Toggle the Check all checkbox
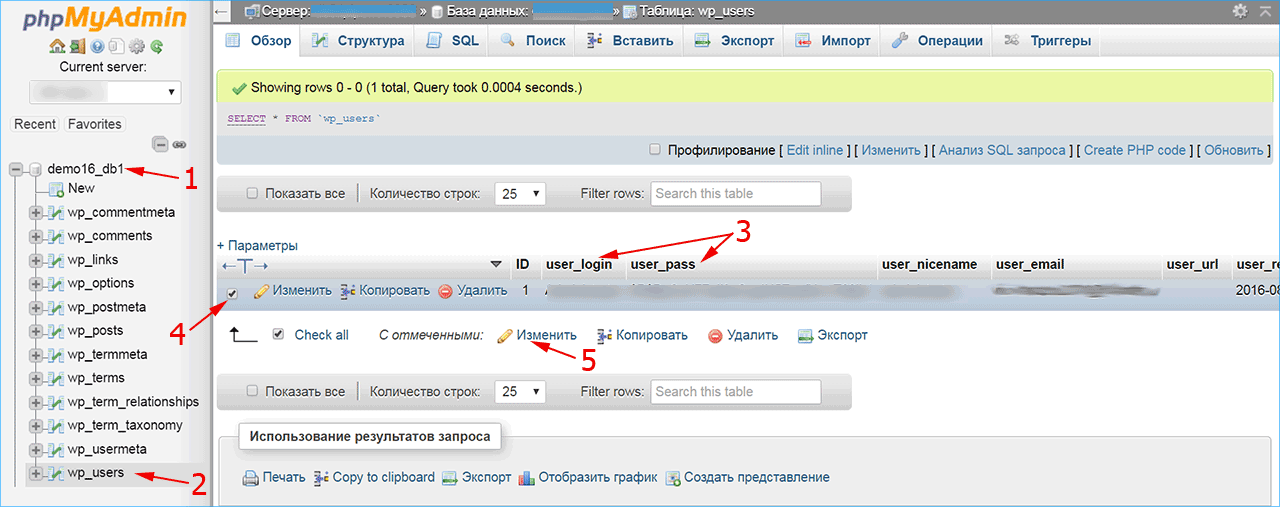1280x507 pixels. pyautogui.click(x=278, y=335)
